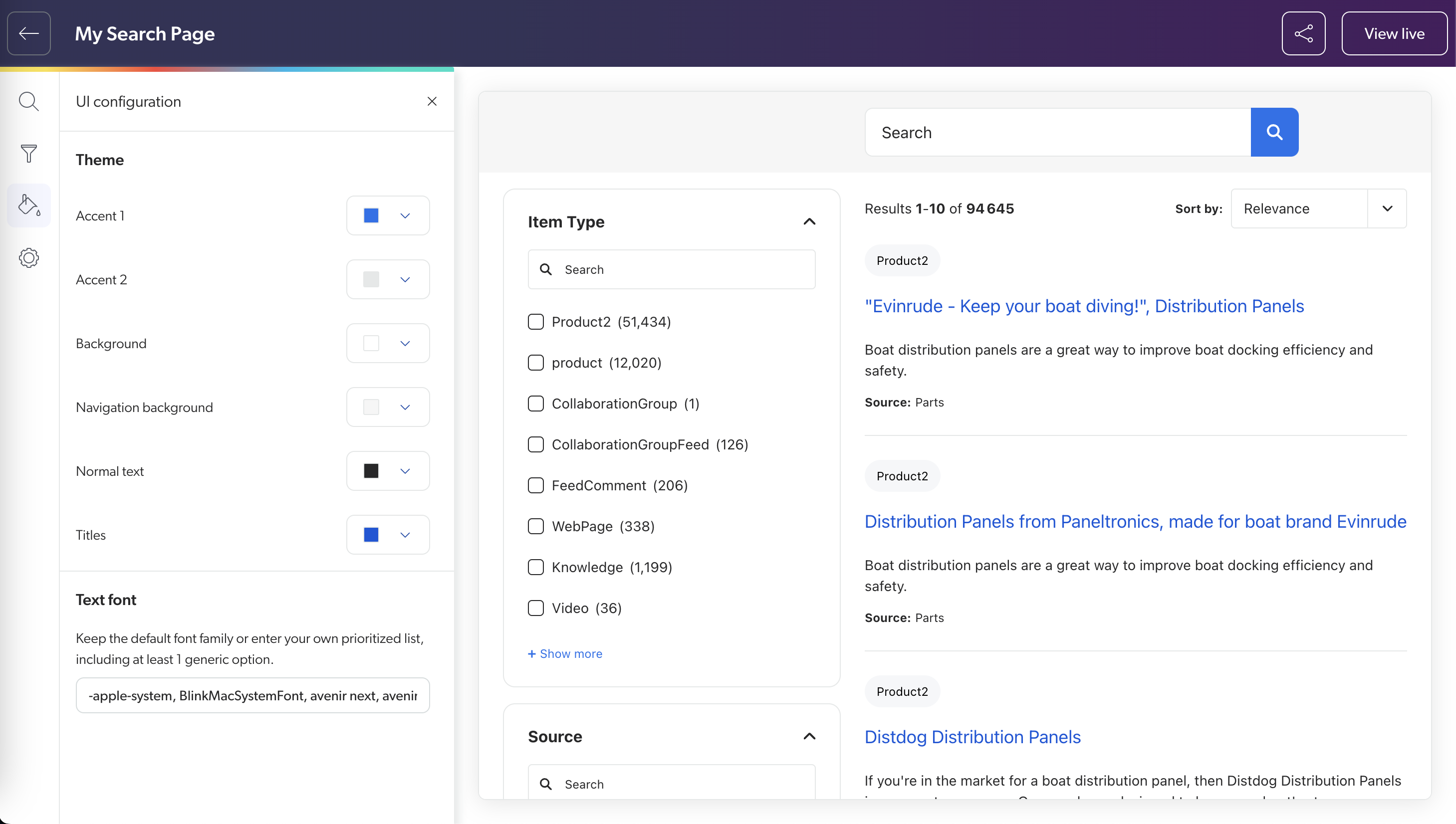The width and height of the screenshot is (1456, 824).
Task: Open the Background color dropdown arrow
Action: click(x=405, y=344)
